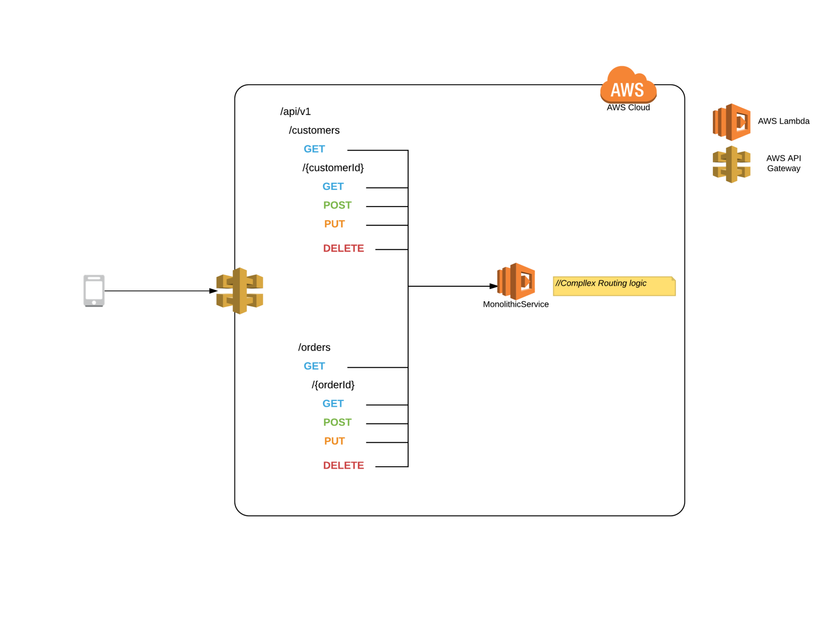Click GET under /orders

[x=314, y=366]
